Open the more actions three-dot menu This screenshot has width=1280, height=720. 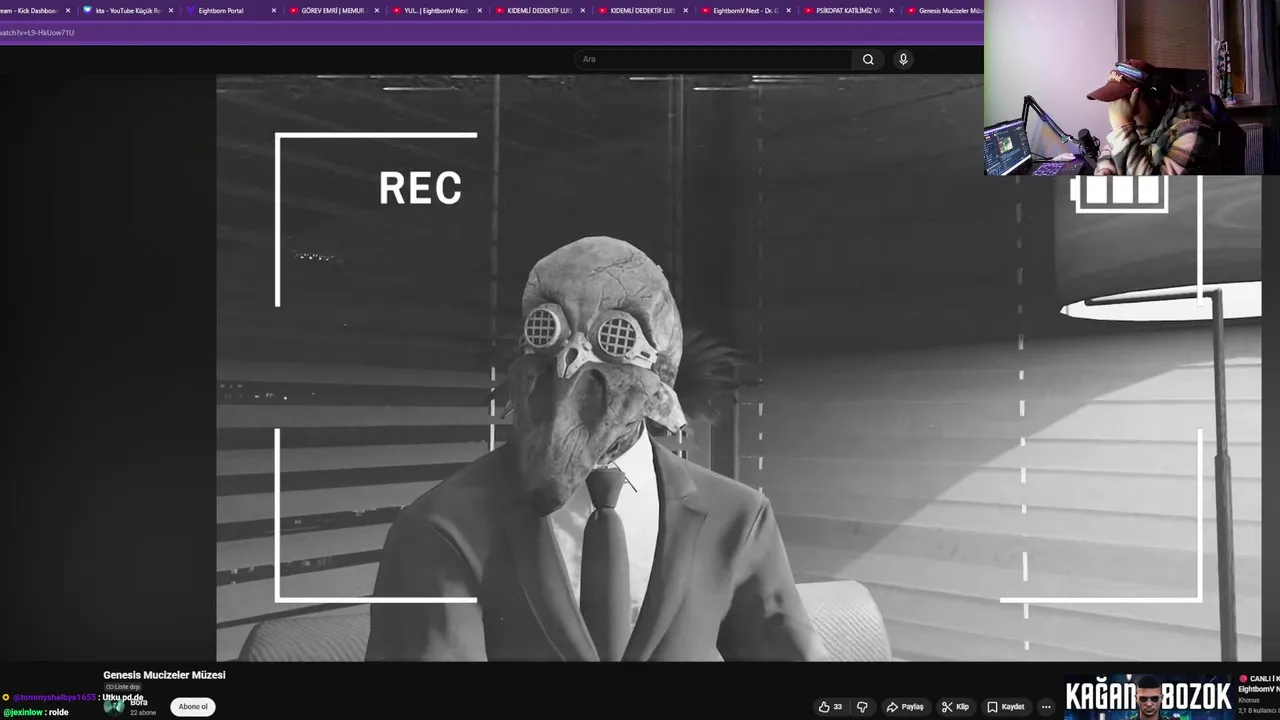click(x=1046, y=706)
